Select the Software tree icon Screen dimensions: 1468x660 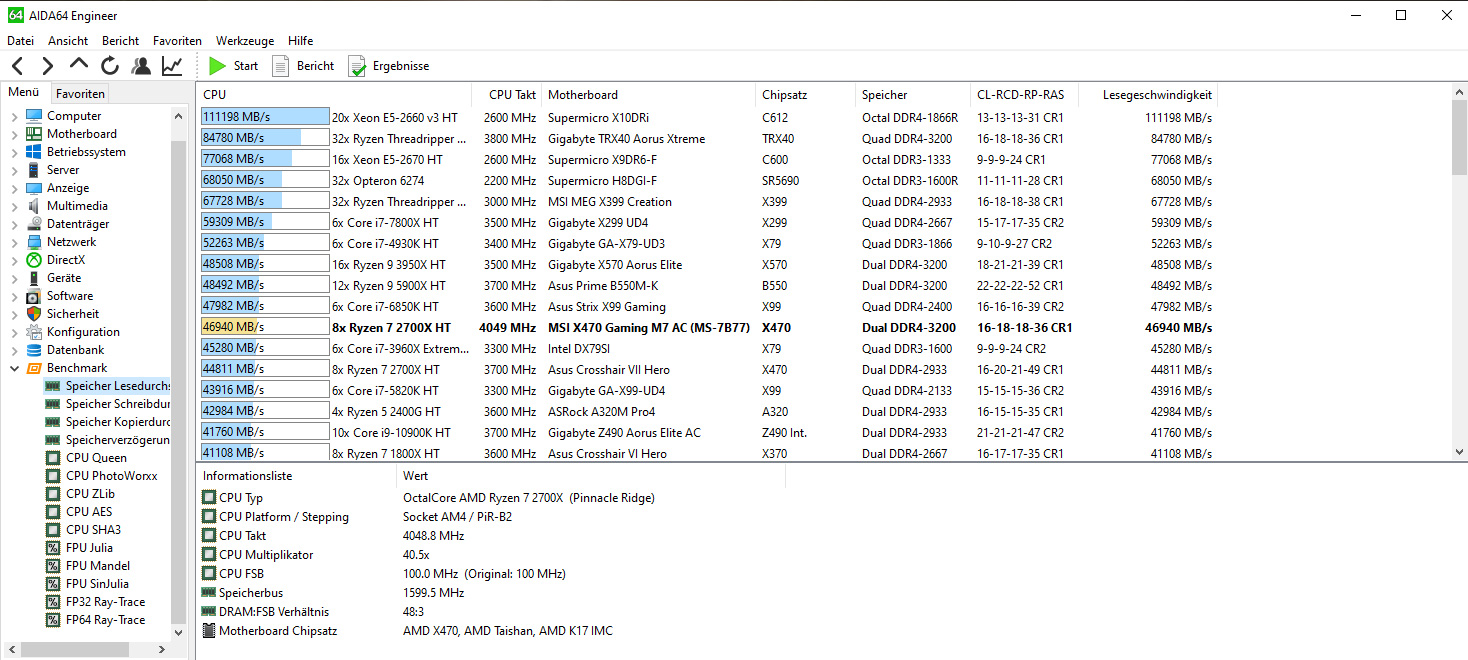pos(34,296)
